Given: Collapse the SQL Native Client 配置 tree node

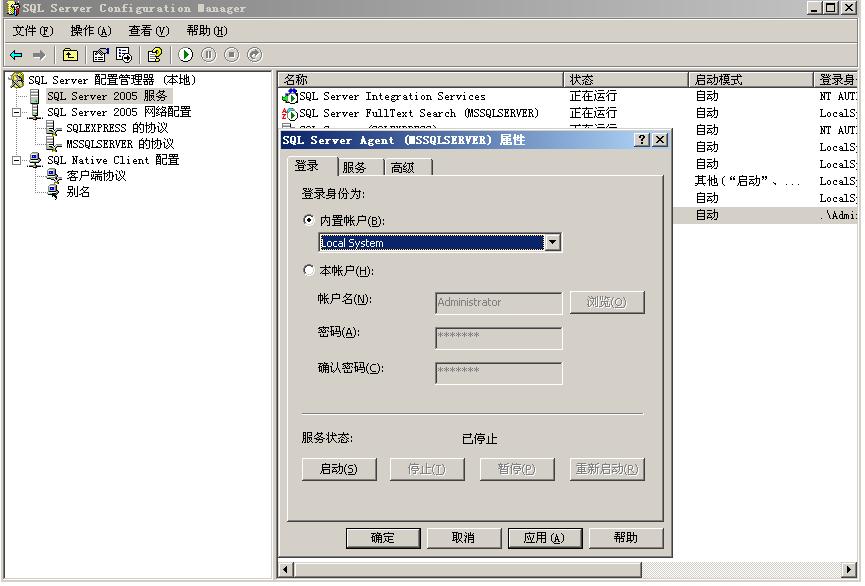Looking at the screenshot, I should pos(17,161).
